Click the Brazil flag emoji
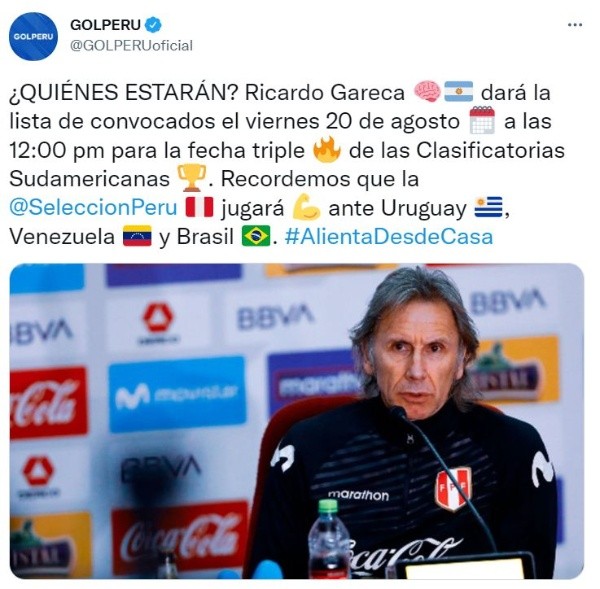600x589 pixels. click(x=256, y=236)
